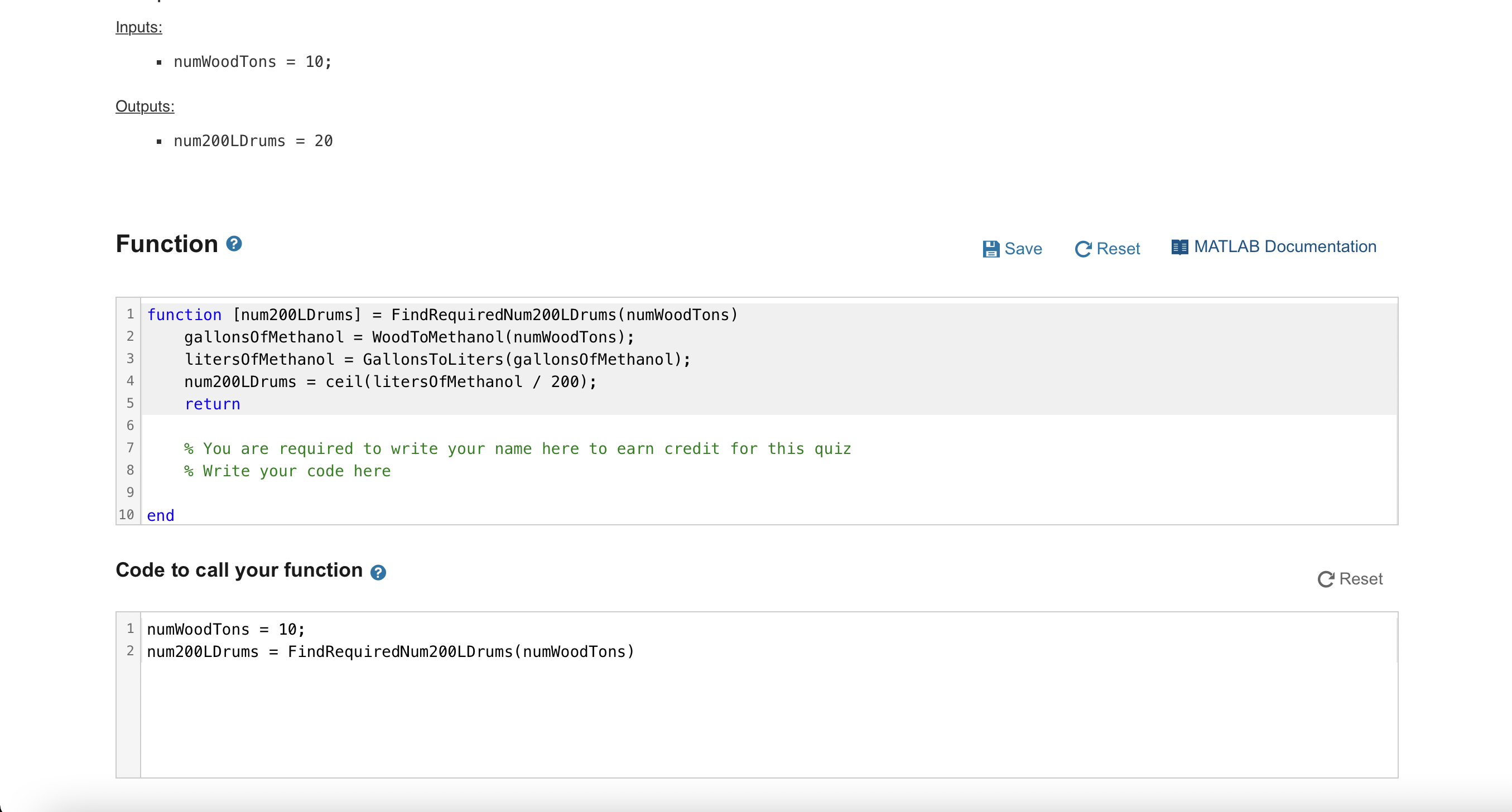Click line number 1 in function editor gutter
Screen dimensions: 1512x812
tap(129, 314)
